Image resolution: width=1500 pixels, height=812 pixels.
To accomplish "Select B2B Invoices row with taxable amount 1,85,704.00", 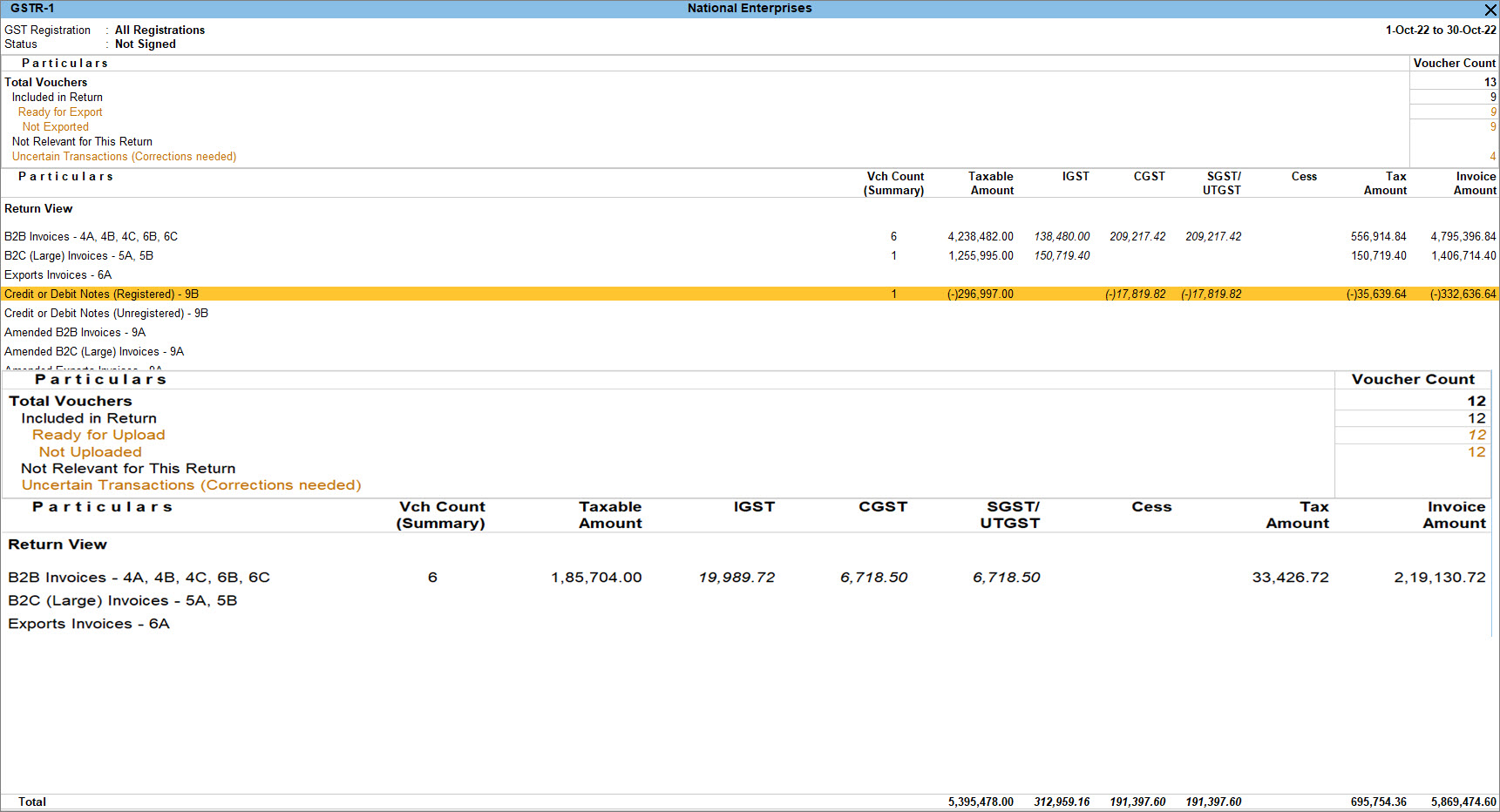I will [139, 578].
